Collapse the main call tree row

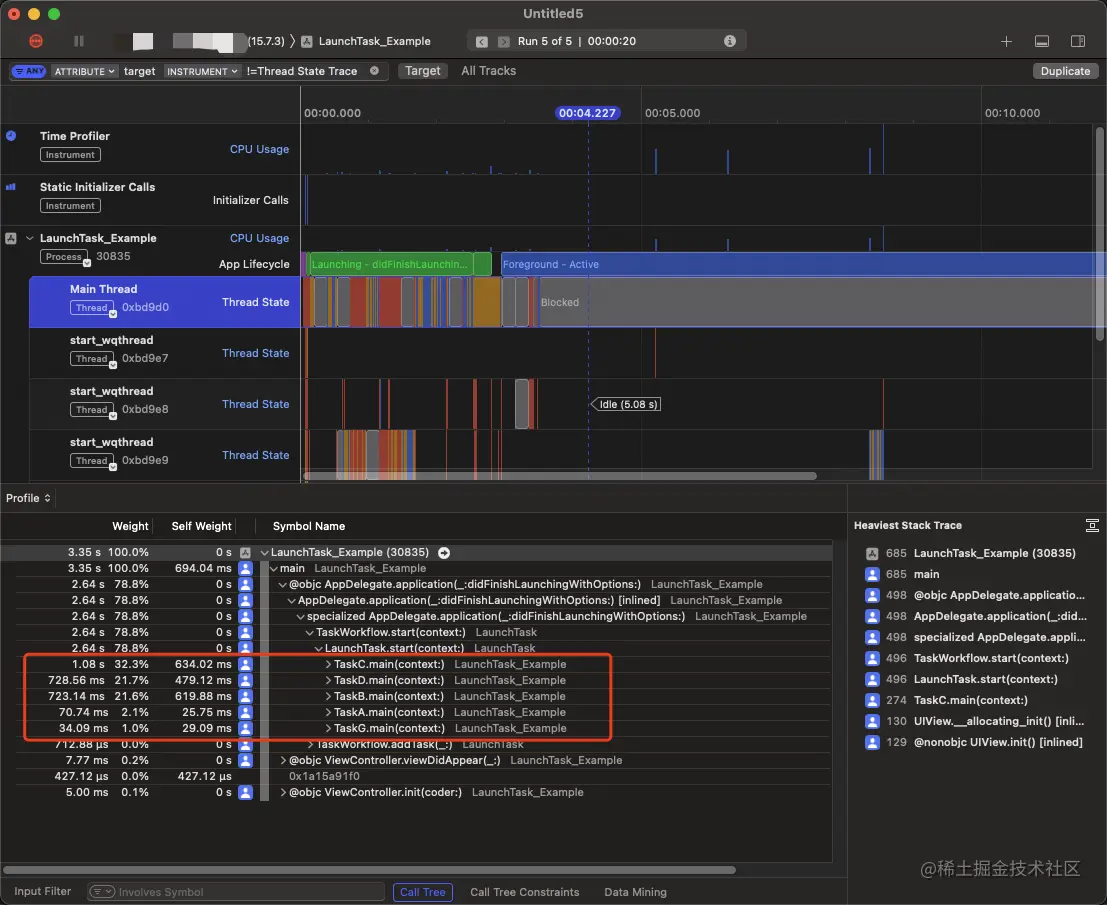[274, 568]
